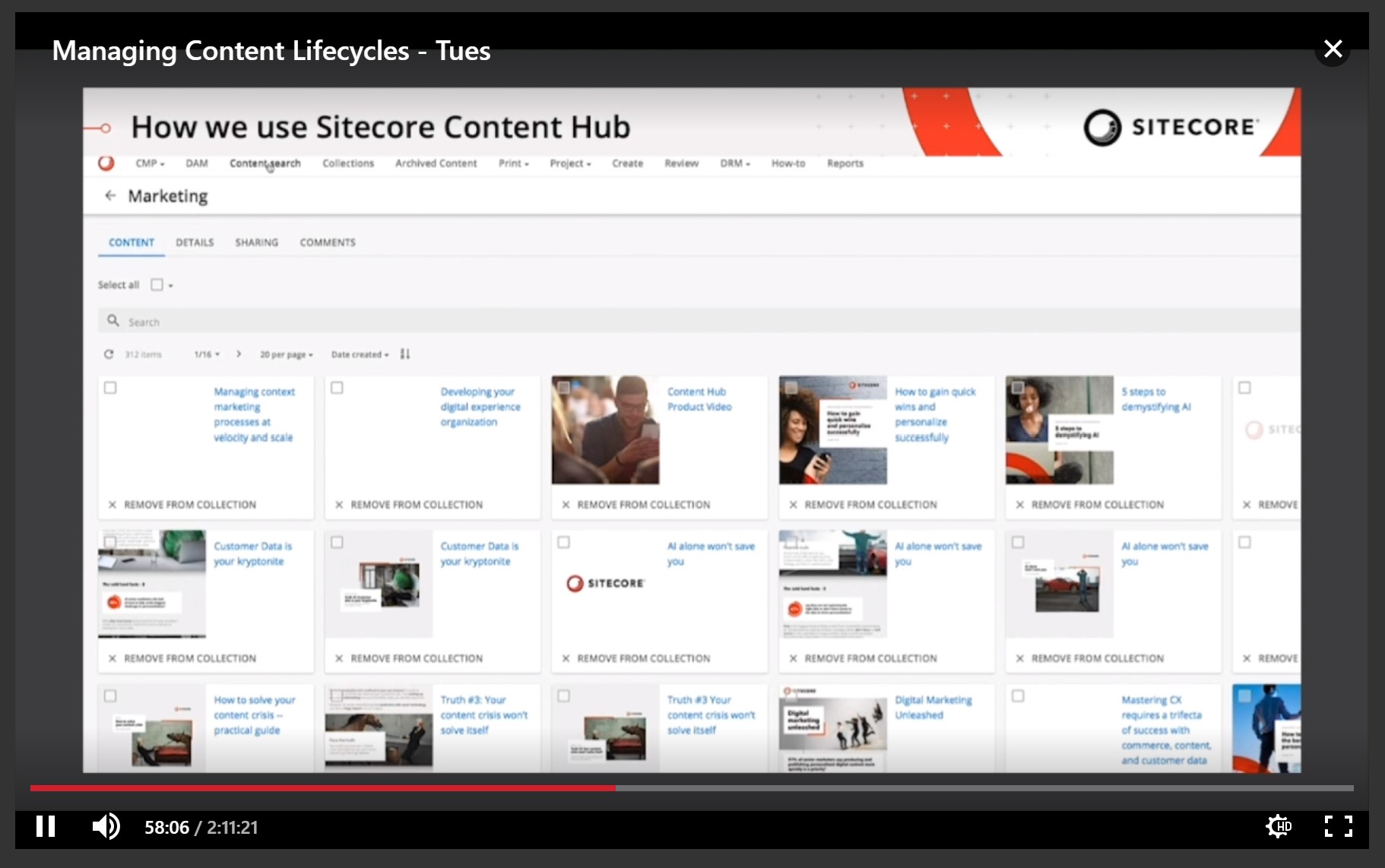Toggle sort direction icon
The image size is (1385, 868).
click(405, 354)
